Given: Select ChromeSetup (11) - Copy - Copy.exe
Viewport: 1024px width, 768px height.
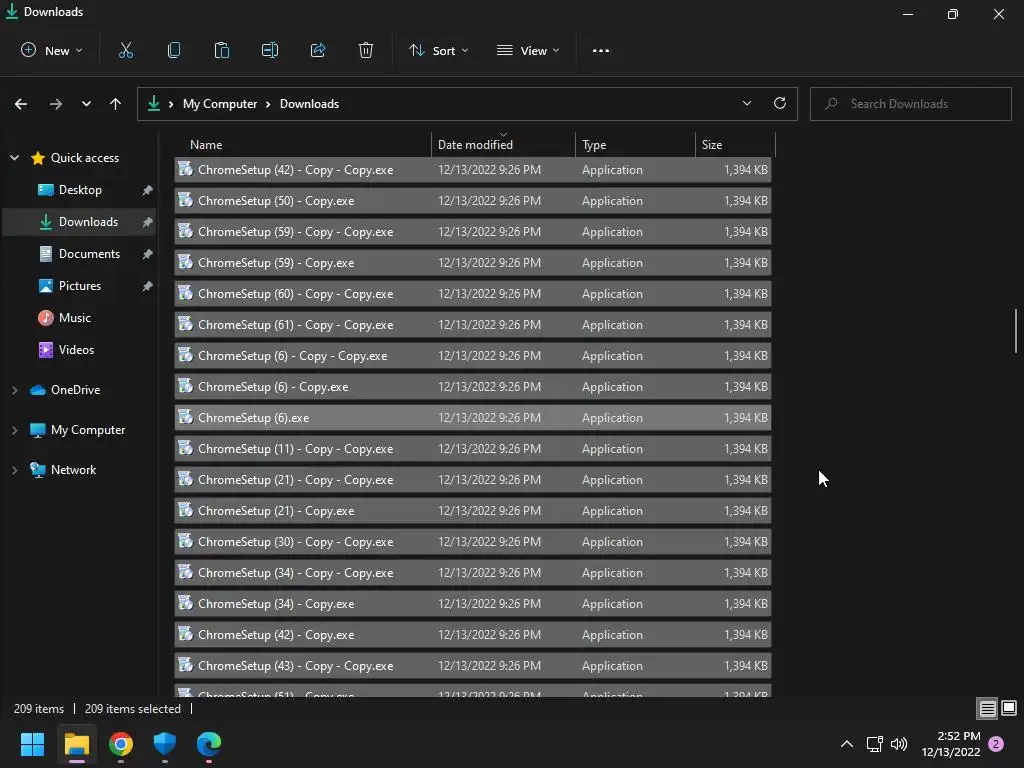Looking at the screenshot, I should [x=473, y=449].
